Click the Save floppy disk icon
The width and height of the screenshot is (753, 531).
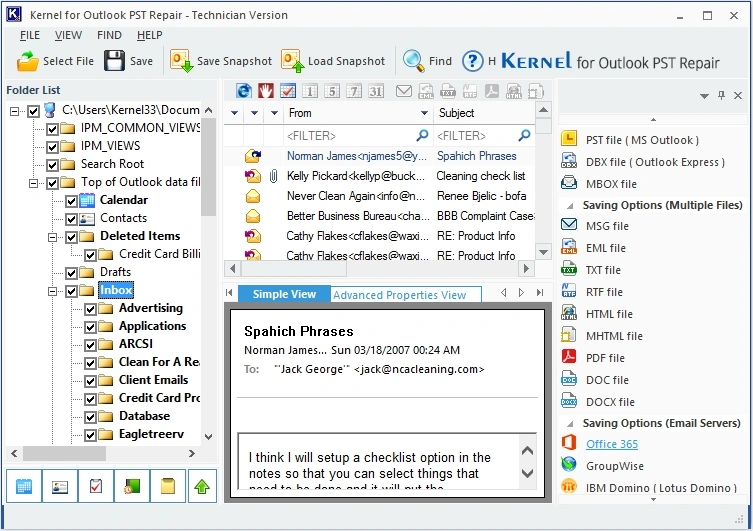[x=114, y=61]
